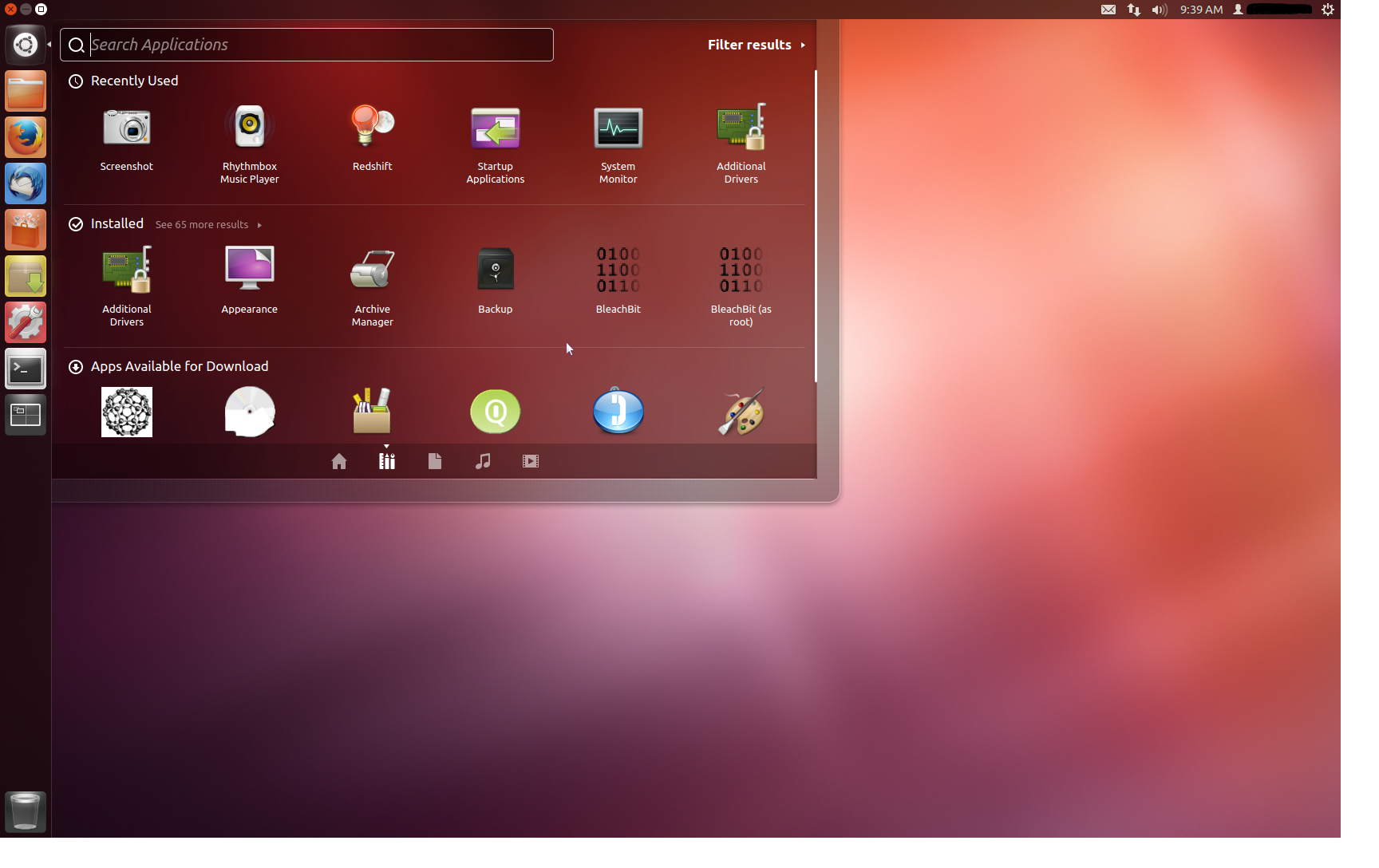Launch Rhythmbox Music Player
1379x868 pixels.
click(249, 144)
